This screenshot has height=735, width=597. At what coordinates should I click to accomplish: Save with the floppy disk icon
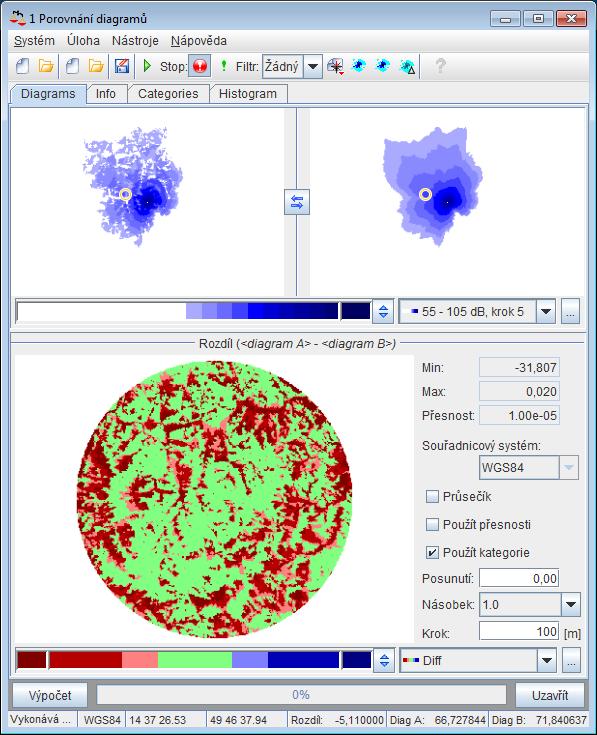coord(122,66)
